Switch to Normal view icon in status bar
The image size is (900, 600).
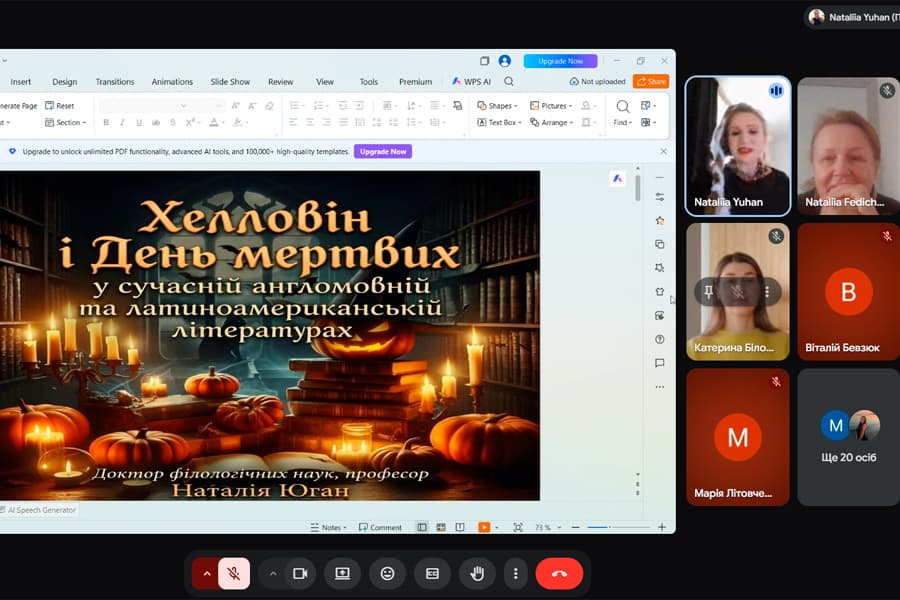[x=422, y=527]
